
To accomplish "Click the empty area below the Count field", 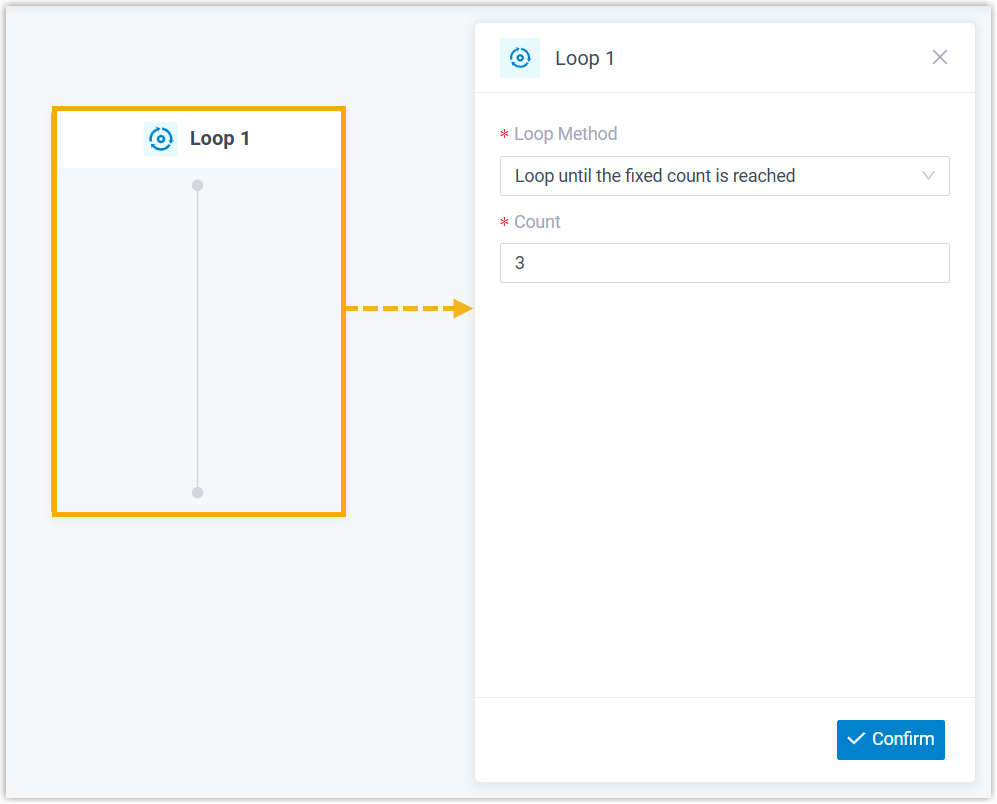I will 724,480.
